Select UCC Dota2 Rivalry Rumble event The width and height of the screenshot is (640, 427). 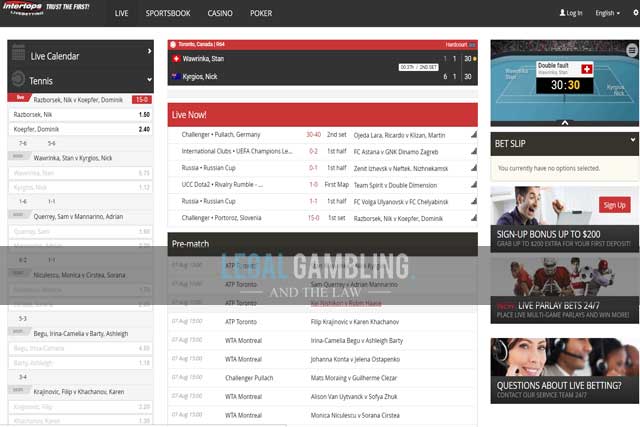[x=222, y=185]
